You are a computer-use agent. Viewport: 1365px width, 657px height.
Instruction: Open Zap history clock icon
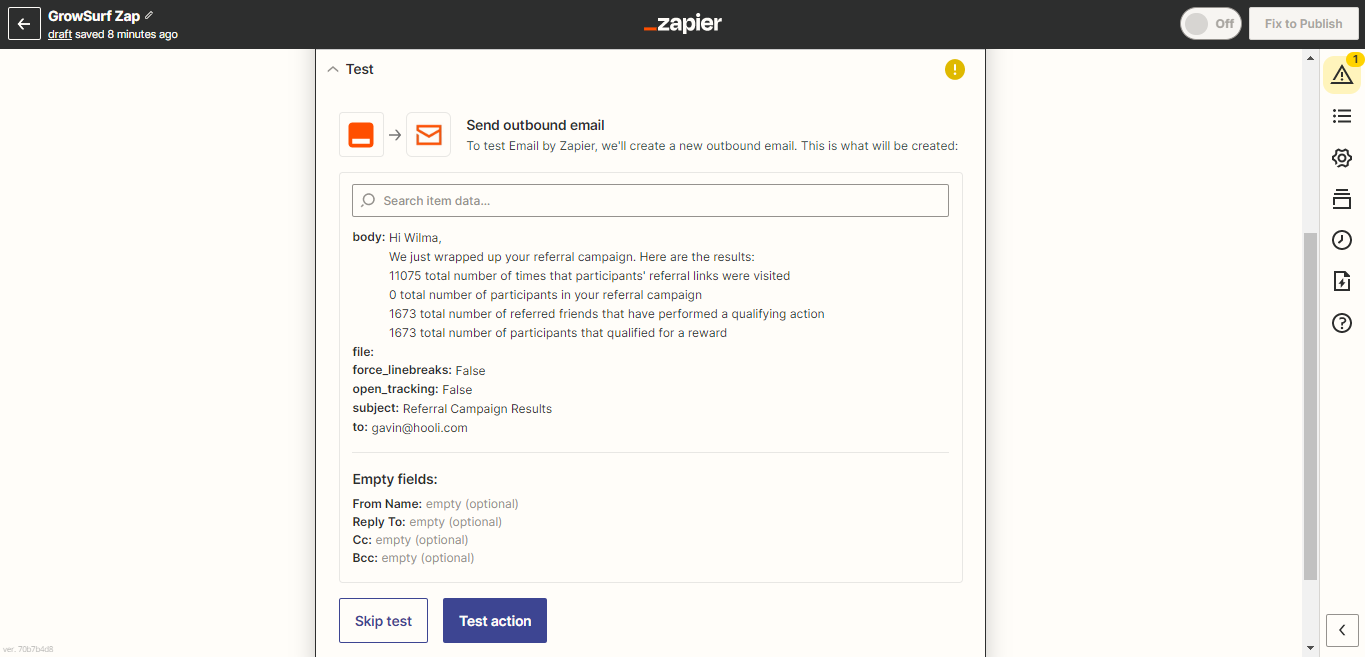[x=1342, y=240]
